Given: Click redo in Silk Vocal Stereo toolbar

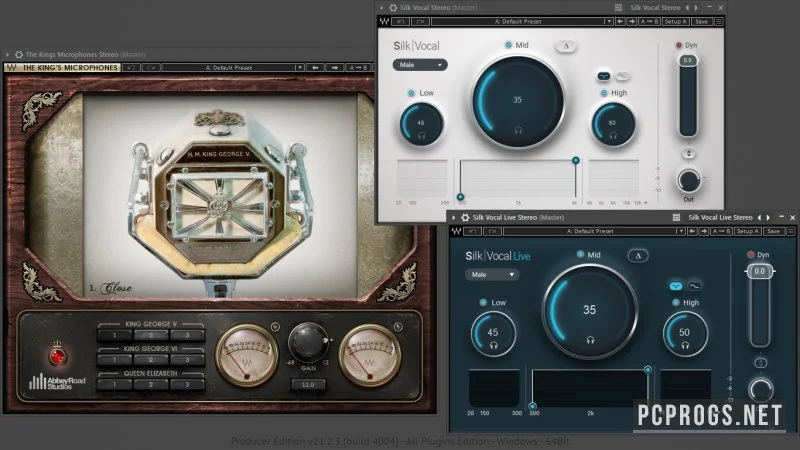Looking at the screenshot, I should pyautogui.click(x=420, y=21).
